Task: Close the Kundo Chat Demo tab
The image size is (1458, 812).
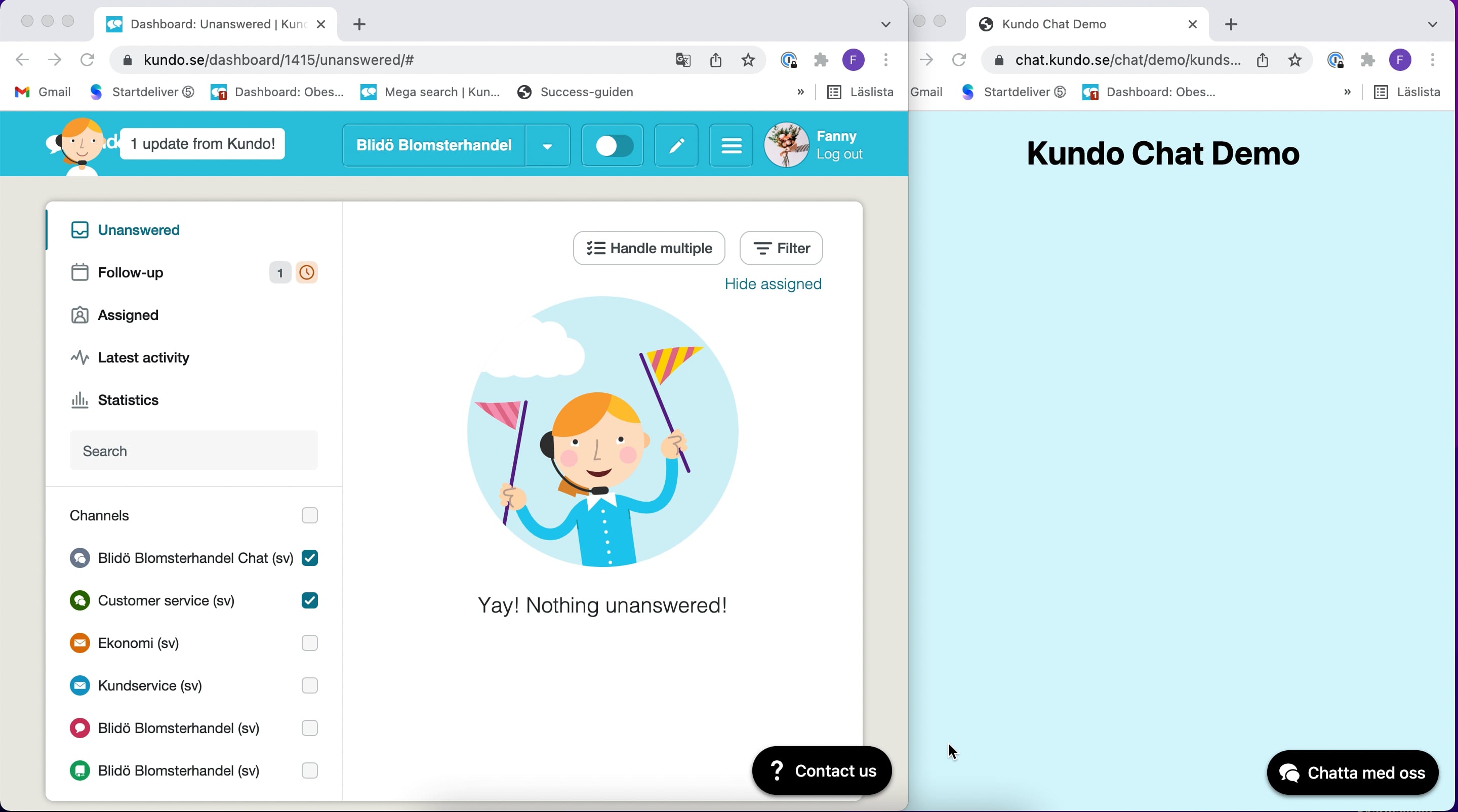Action: (x=1193, y=24)
